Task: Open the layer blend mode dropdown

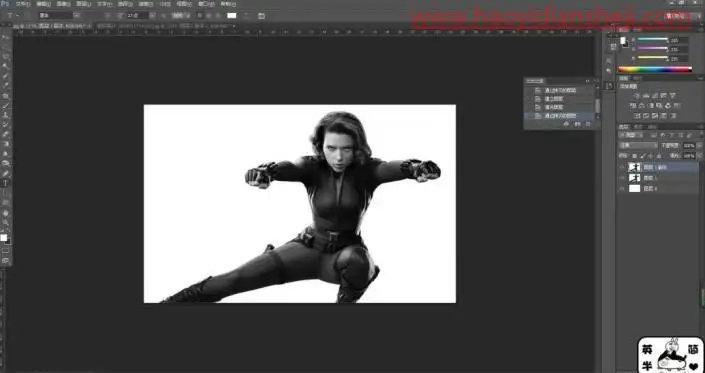Action: click(638, 146)
